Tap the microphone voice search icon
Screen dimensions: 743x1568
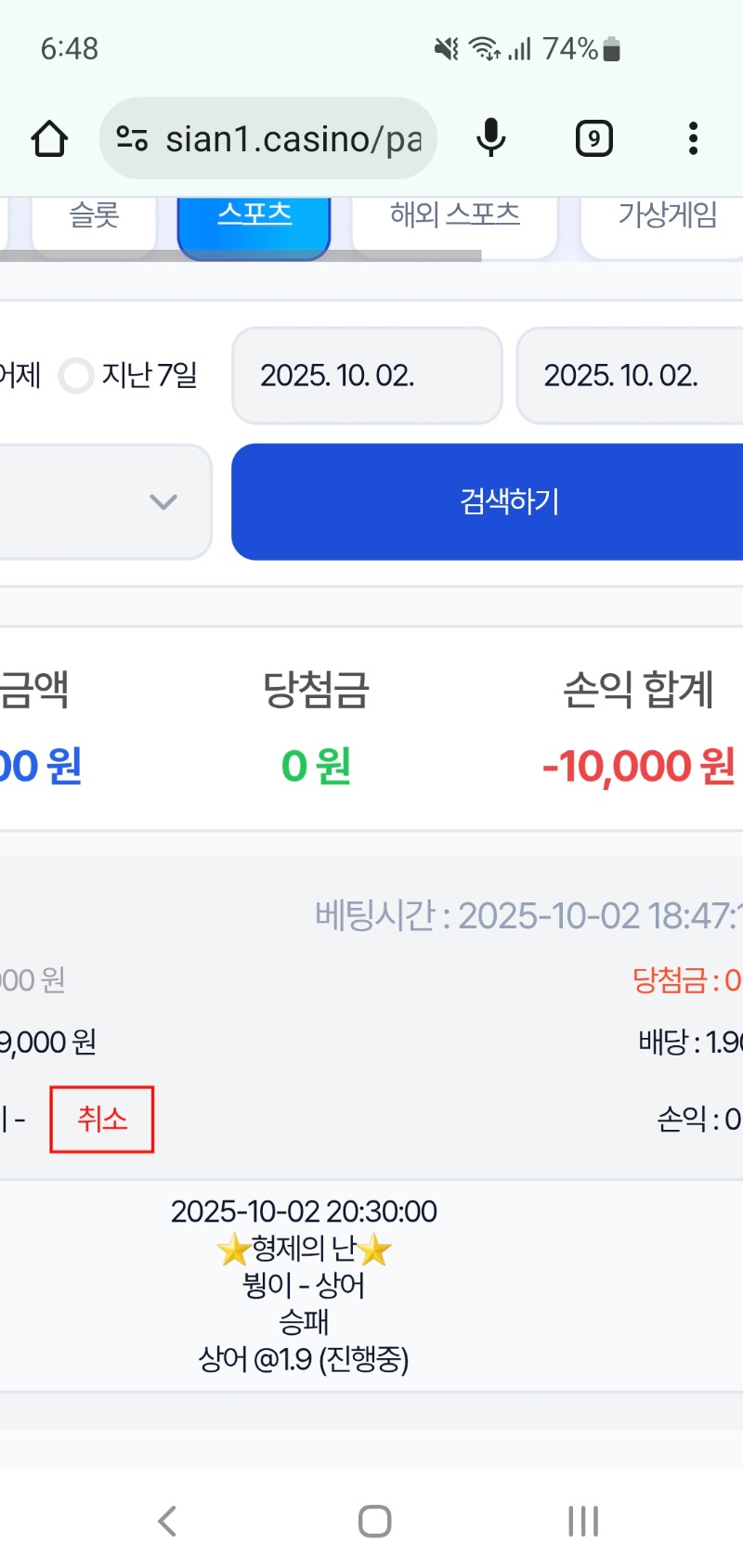(491, 139)
